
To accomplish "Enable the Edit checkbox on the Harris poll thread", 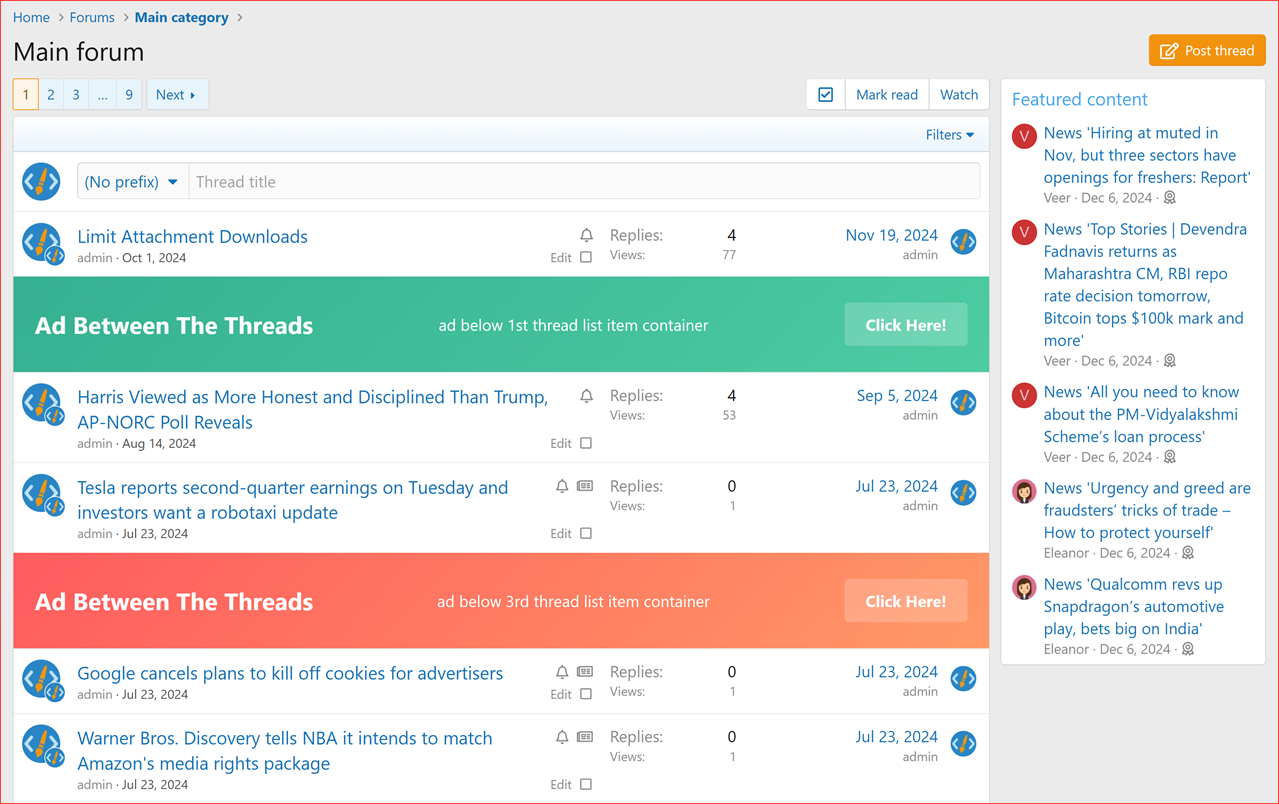I will click(x=585, y=442).
